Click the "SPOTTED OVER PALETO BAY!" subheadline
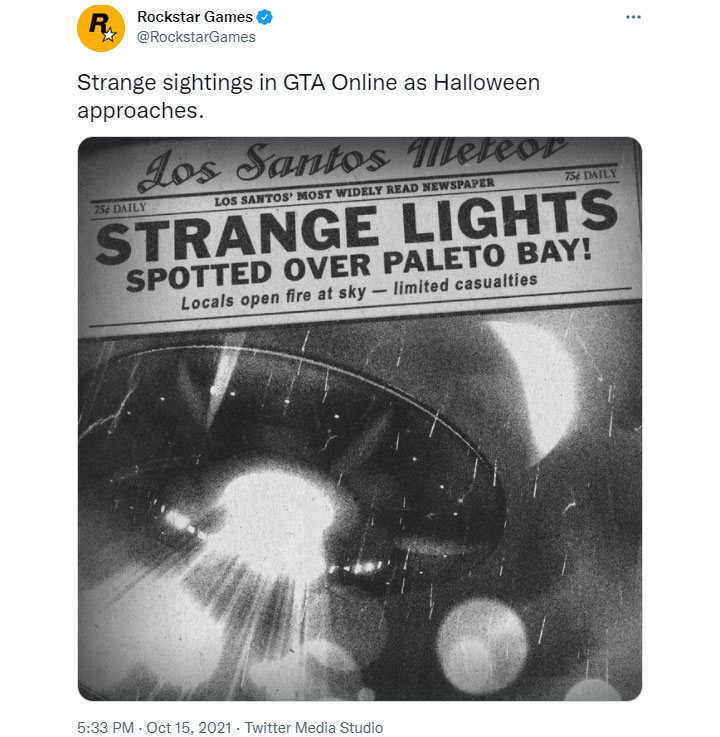The image size is (720, 737). click(x=362, y=262)
